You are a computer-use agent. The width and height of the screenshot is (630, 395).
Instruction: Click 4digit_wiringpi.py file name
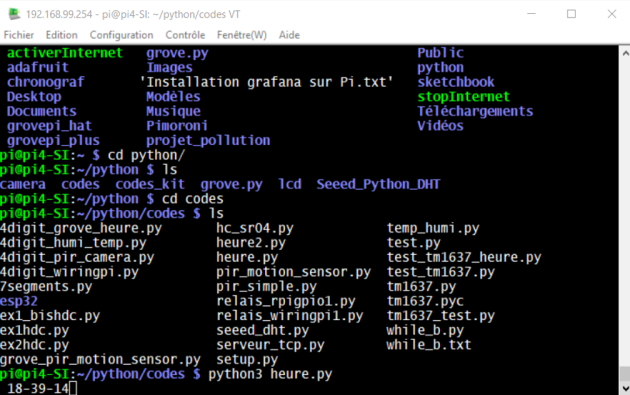tap(69, 272)
